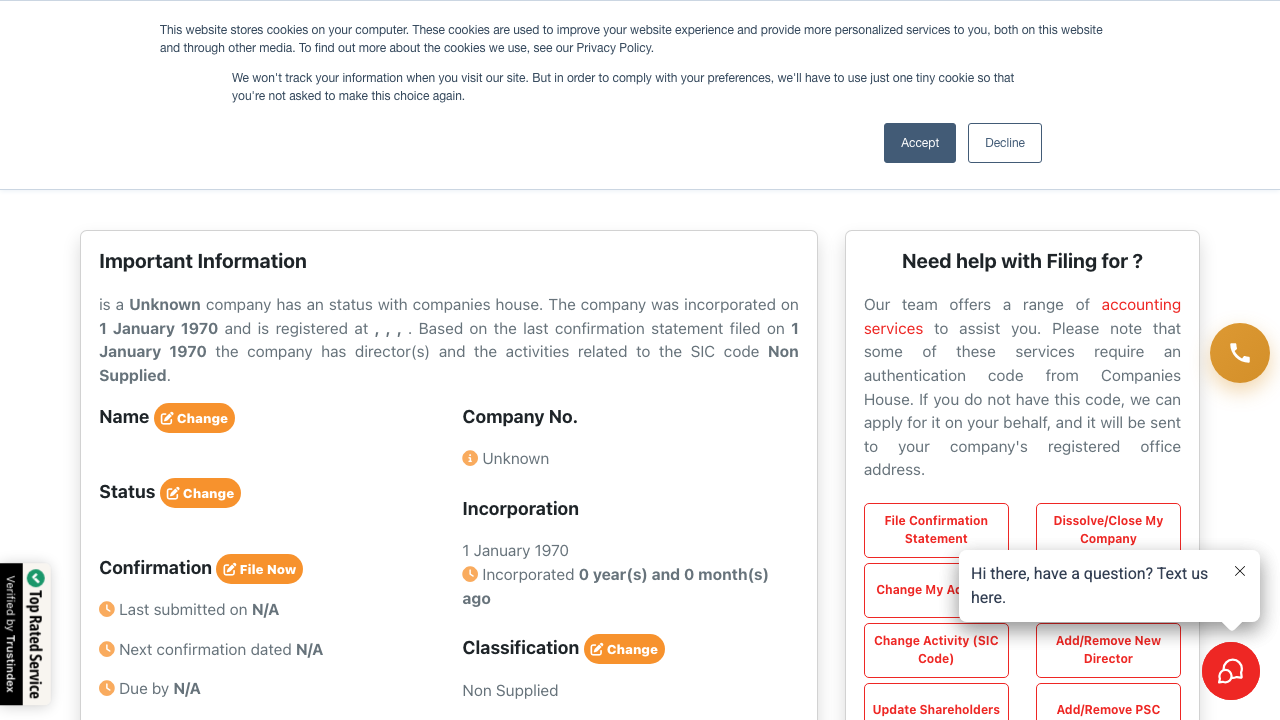Click File Now beside Confirmation

click(x=259, y=569)
